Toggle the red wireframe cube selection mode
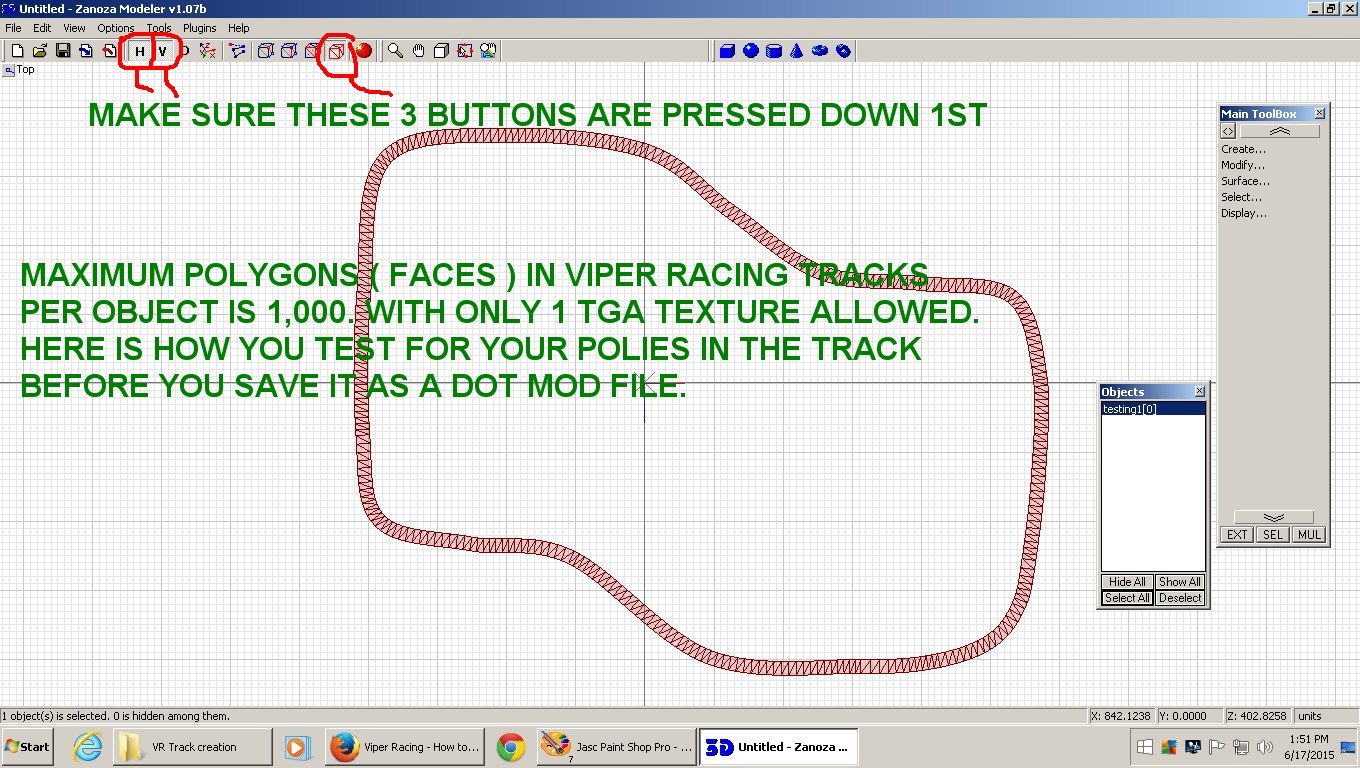This screenshot has height=768, width=1360. pos(337,50)
